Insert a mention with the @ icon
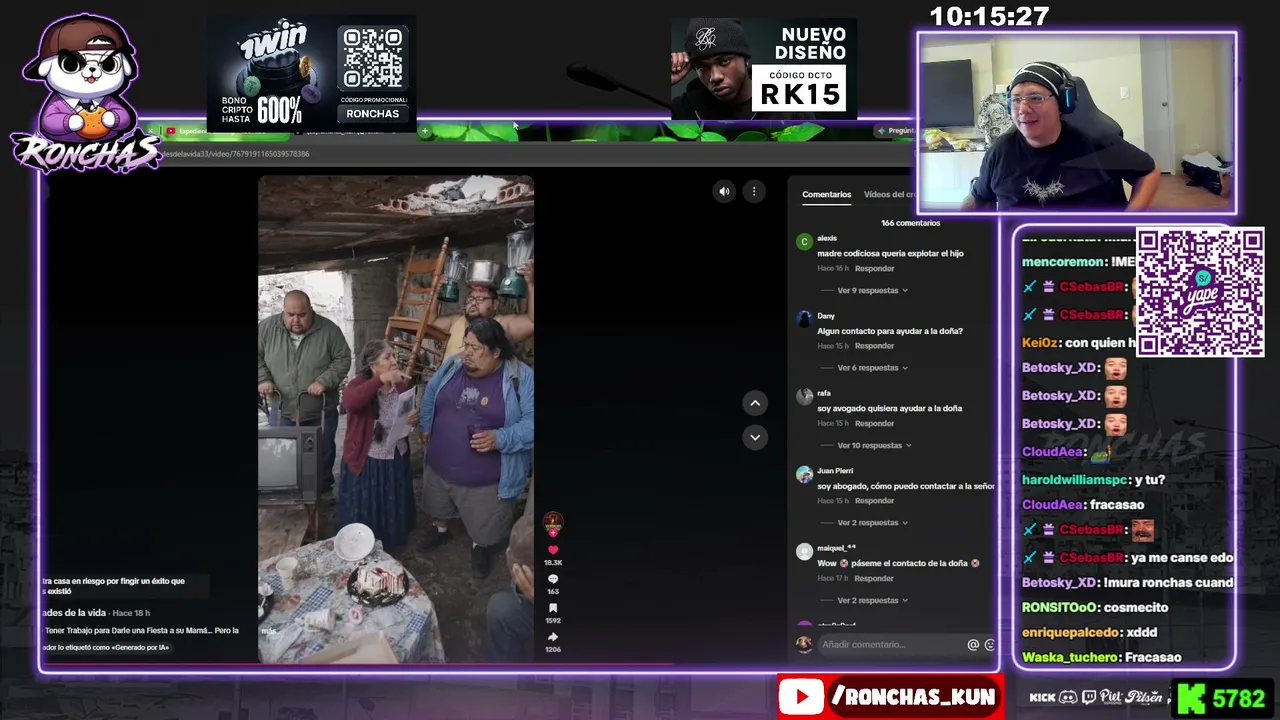Image resolution: width=1280 pixels, height=720 pixels. point(973,645)
